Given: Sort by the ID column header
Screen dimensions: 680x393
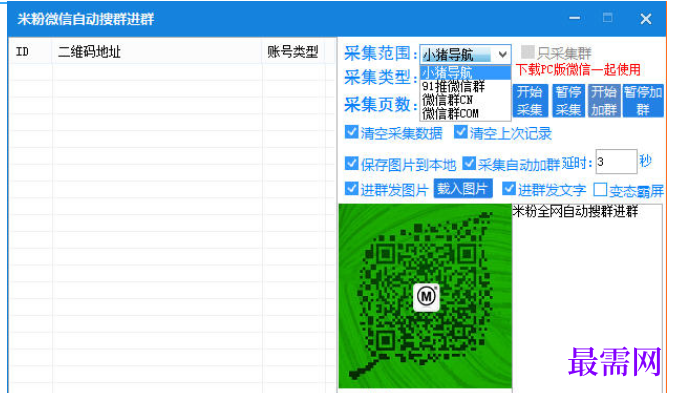Looking at the screenshot, I should 30,52.
